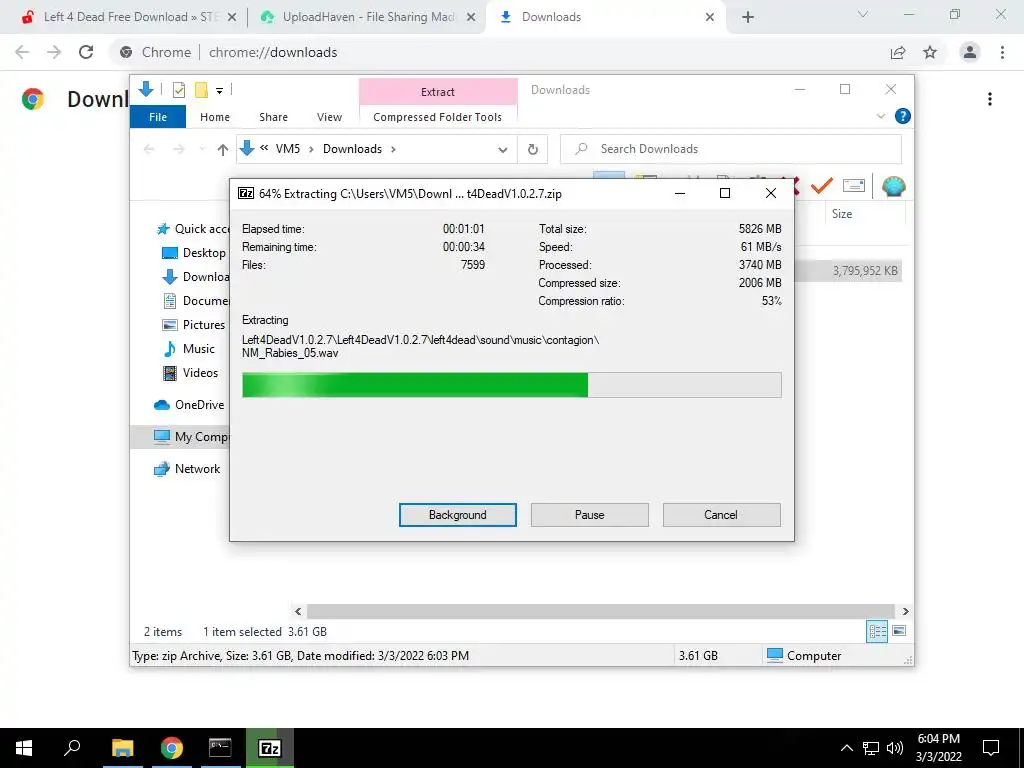Open the Compressed Folder Tools tab
Image resolution: width=1024 pixels, height=768 pixels.
click(438, 117)
